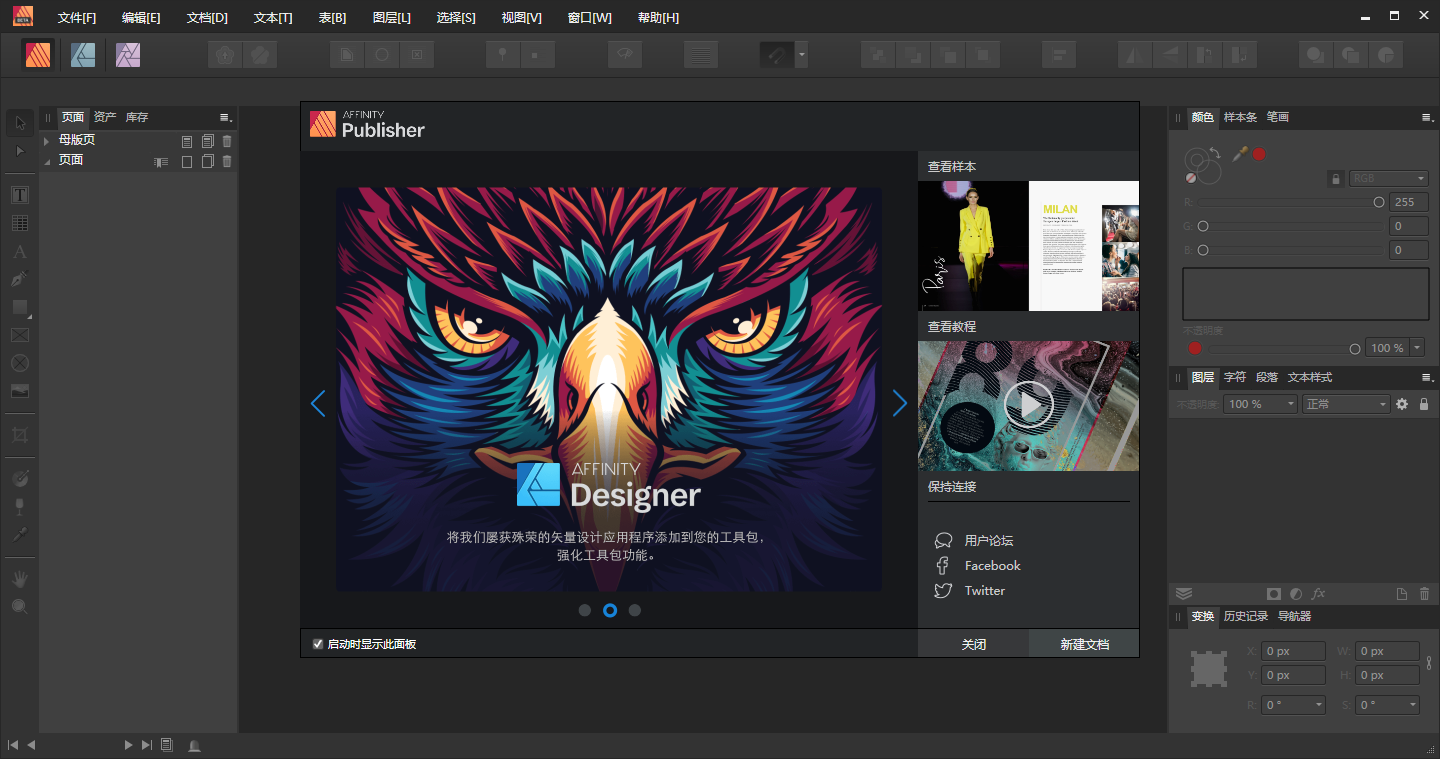This screenshot has height=759, width=1440.
Task: Click the 新建文档 button
Action: coord(1084,644)
